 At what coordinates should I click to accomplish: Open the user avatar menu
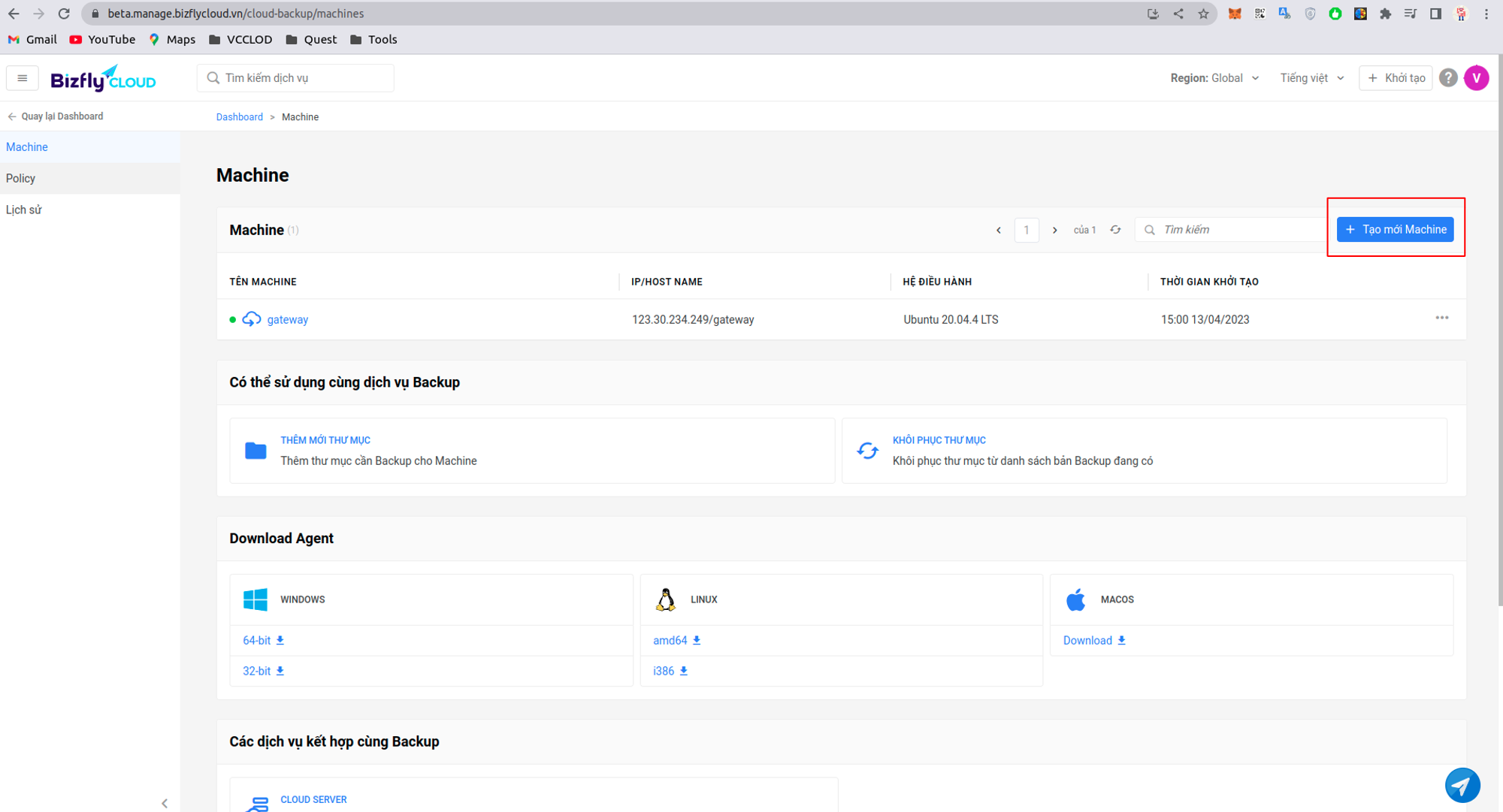[1477, 77]
